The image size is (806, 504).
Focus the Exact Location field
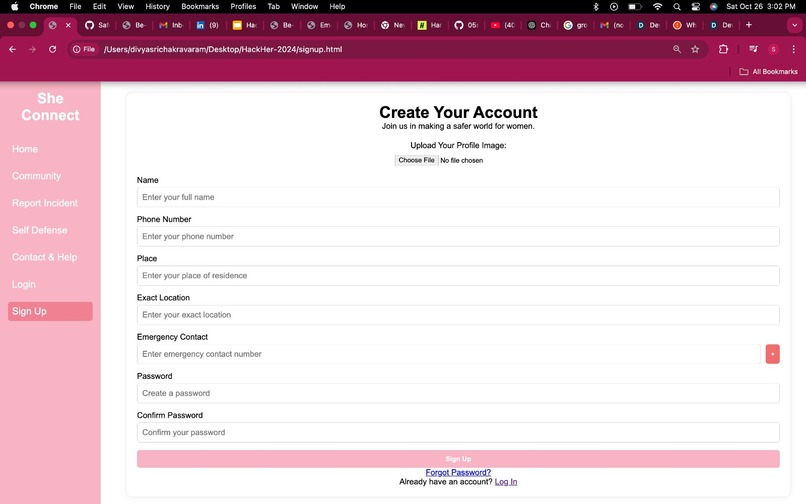tap(458, 315)
